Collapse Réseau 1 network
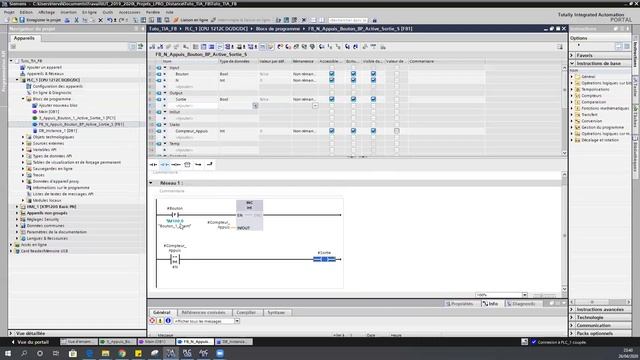Screen dimensions: 640x360 click(x=151, y=183)
